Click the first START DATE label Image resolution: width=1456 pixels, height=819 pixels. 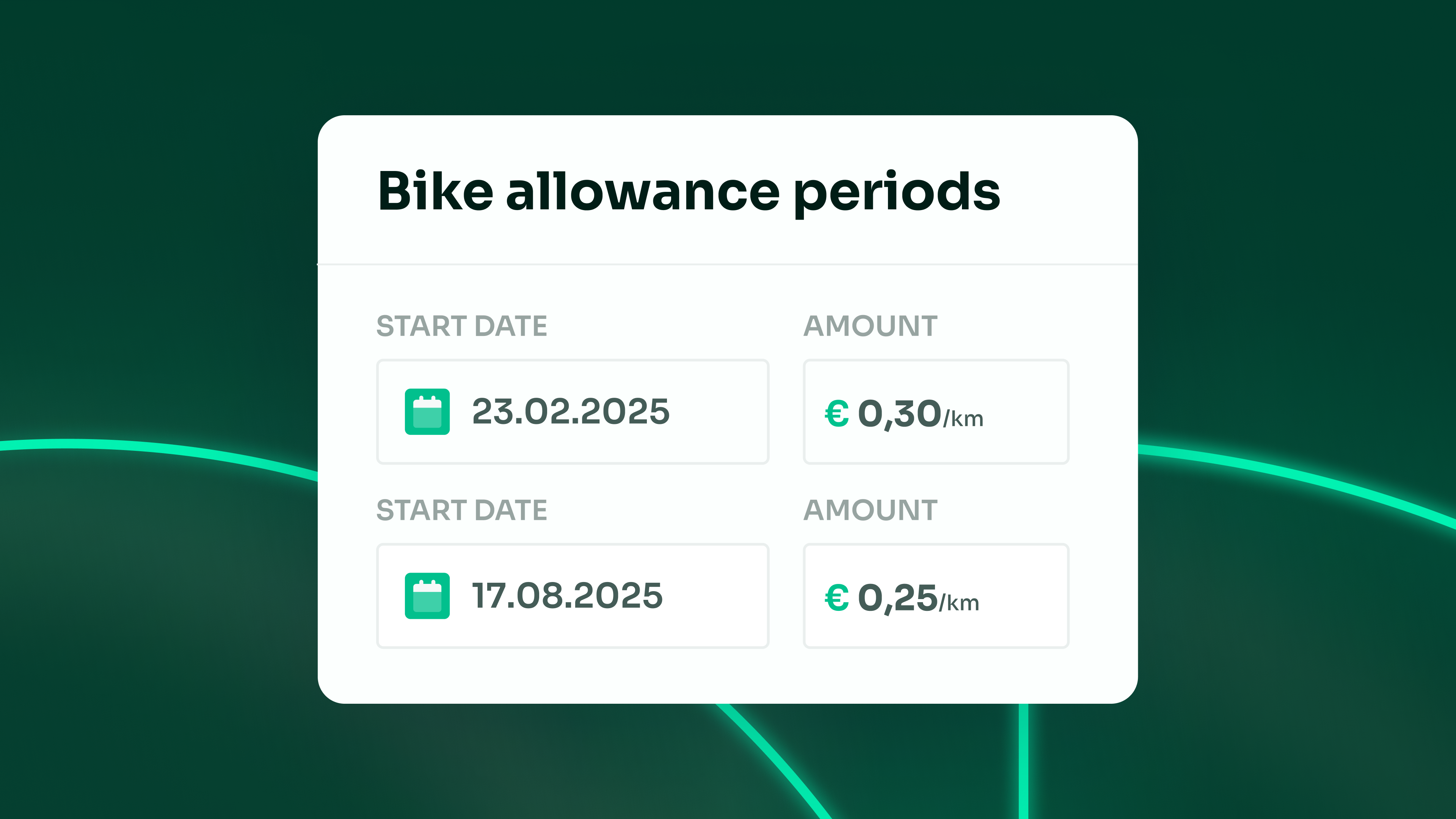pyautogui.click(x=462, y=326)
